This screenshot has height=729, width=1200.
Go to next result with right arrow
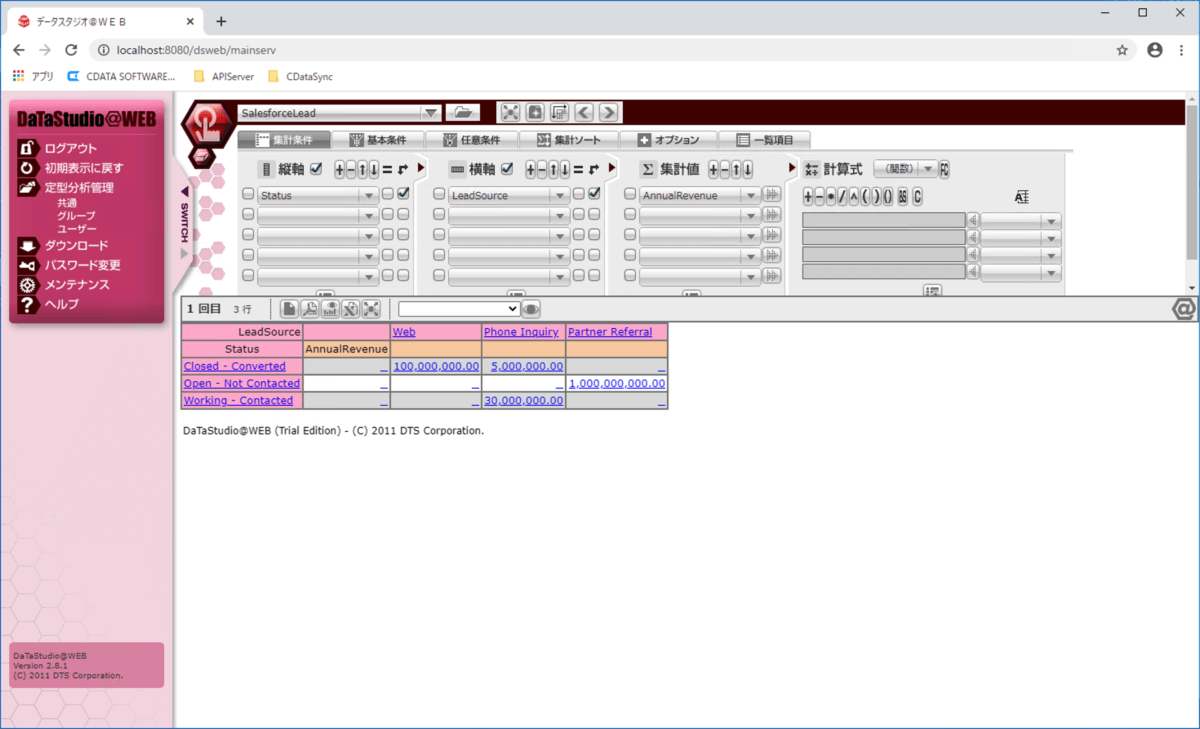(608, 113)
